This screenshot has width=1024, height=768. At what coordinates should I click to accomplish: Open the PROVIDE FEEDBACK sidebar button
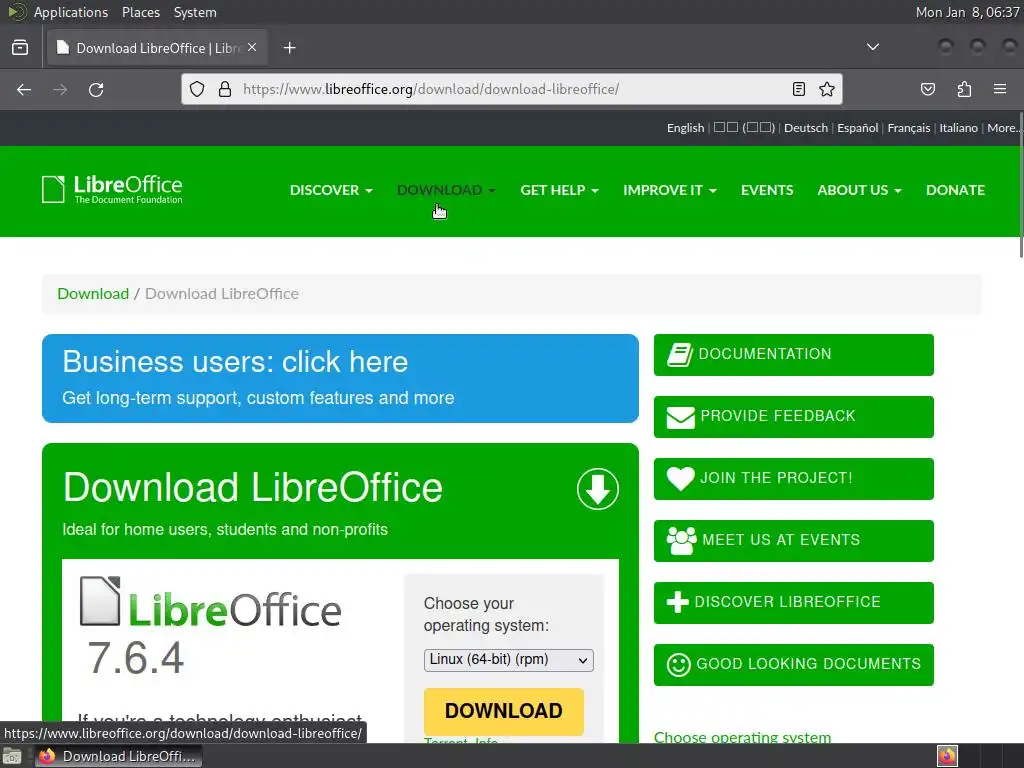793,417
